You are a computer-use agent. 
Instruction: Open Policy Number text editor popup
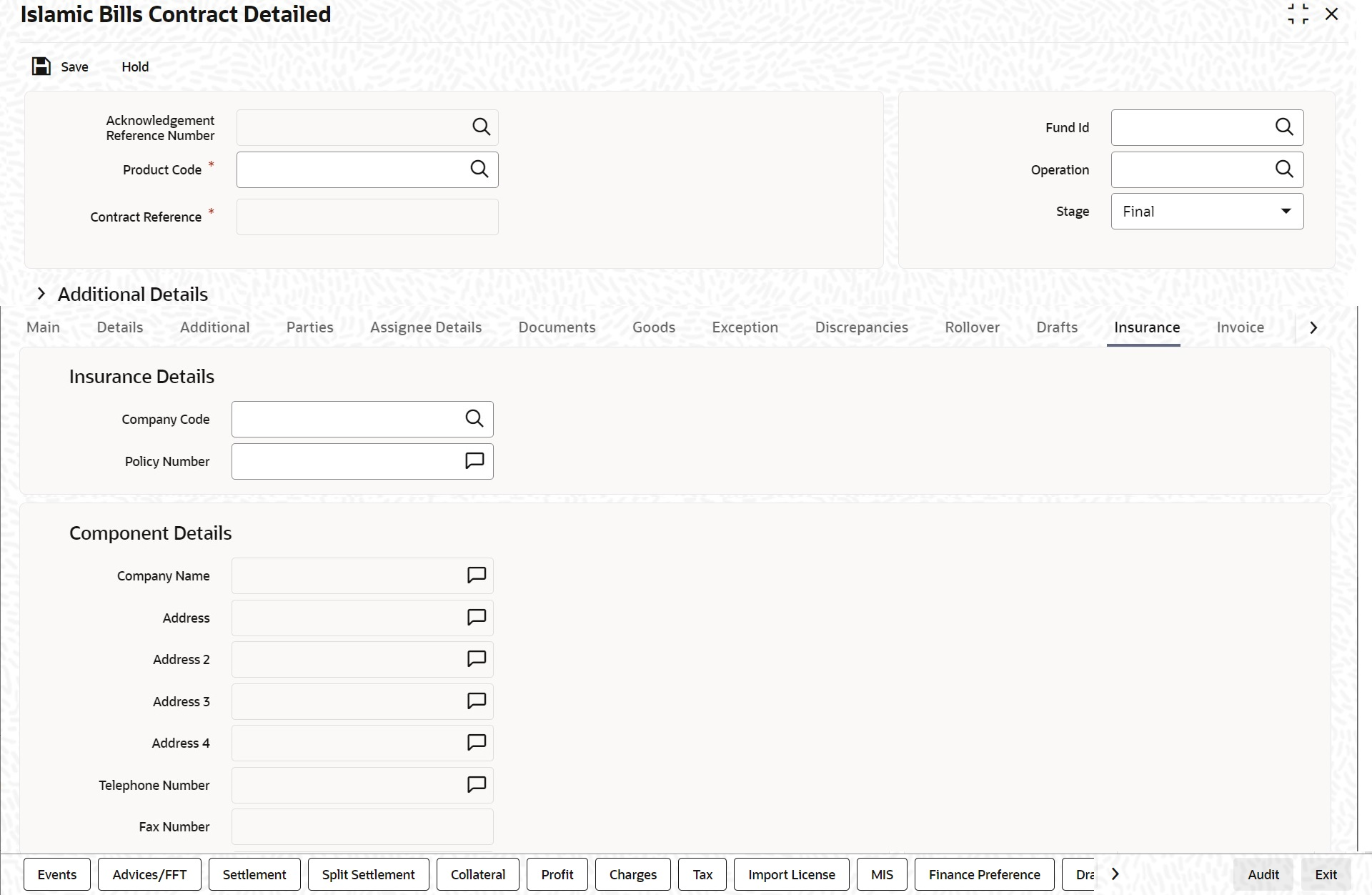(x=474, y=461)
